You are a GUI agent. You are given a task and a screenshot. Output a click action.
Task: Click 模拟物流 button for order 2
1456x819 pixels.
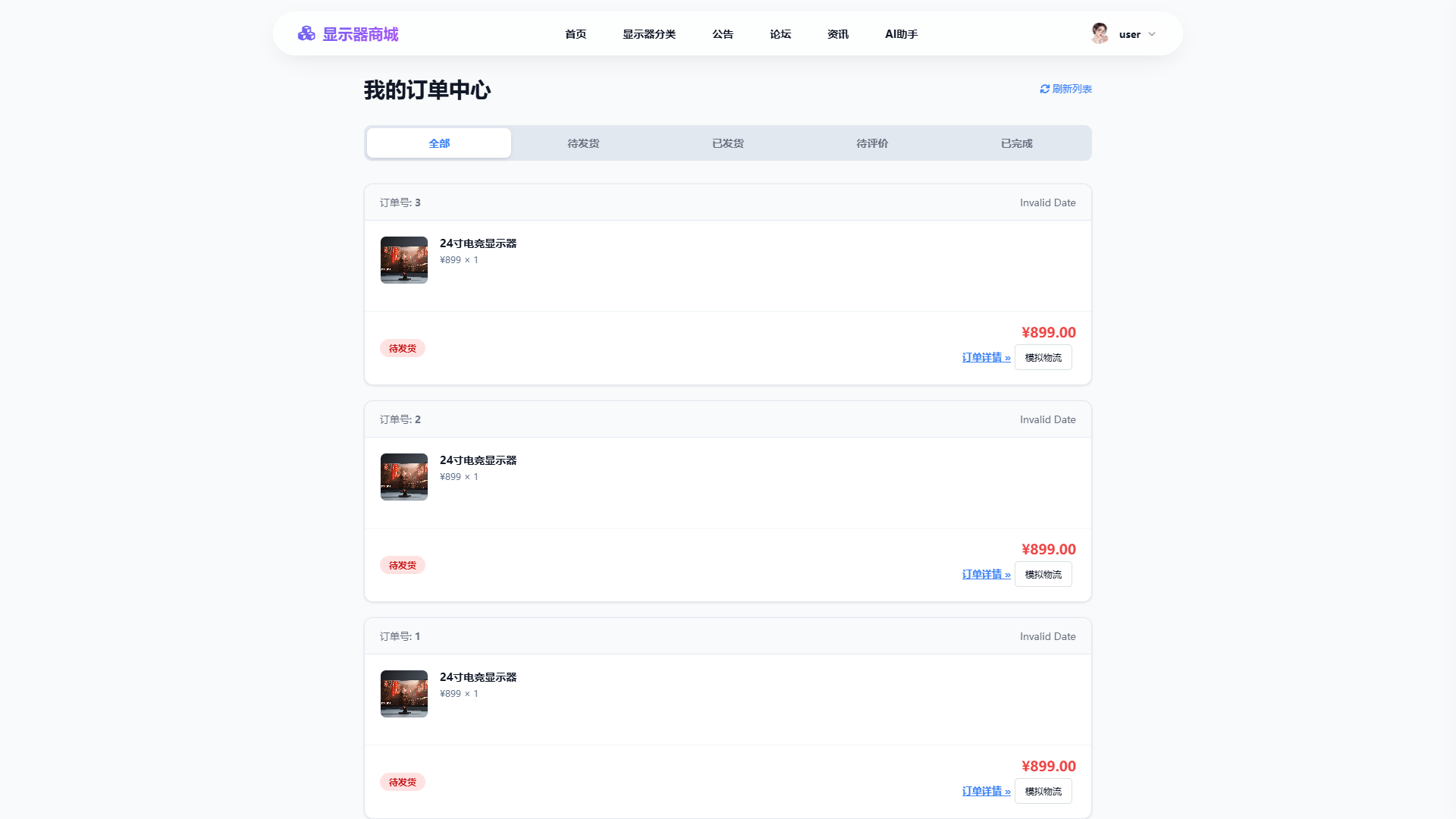coord(1043,574)
